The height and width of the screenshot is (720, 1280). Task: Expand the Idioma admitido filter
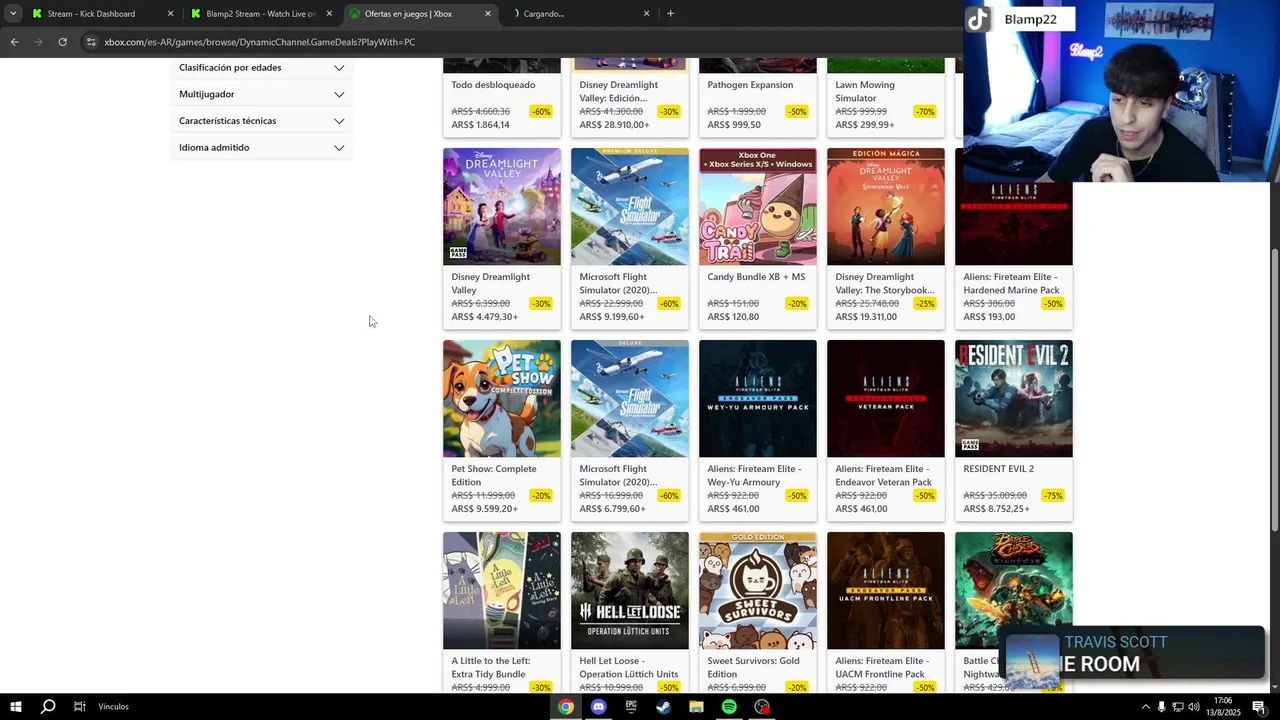[x=262, y=148]
